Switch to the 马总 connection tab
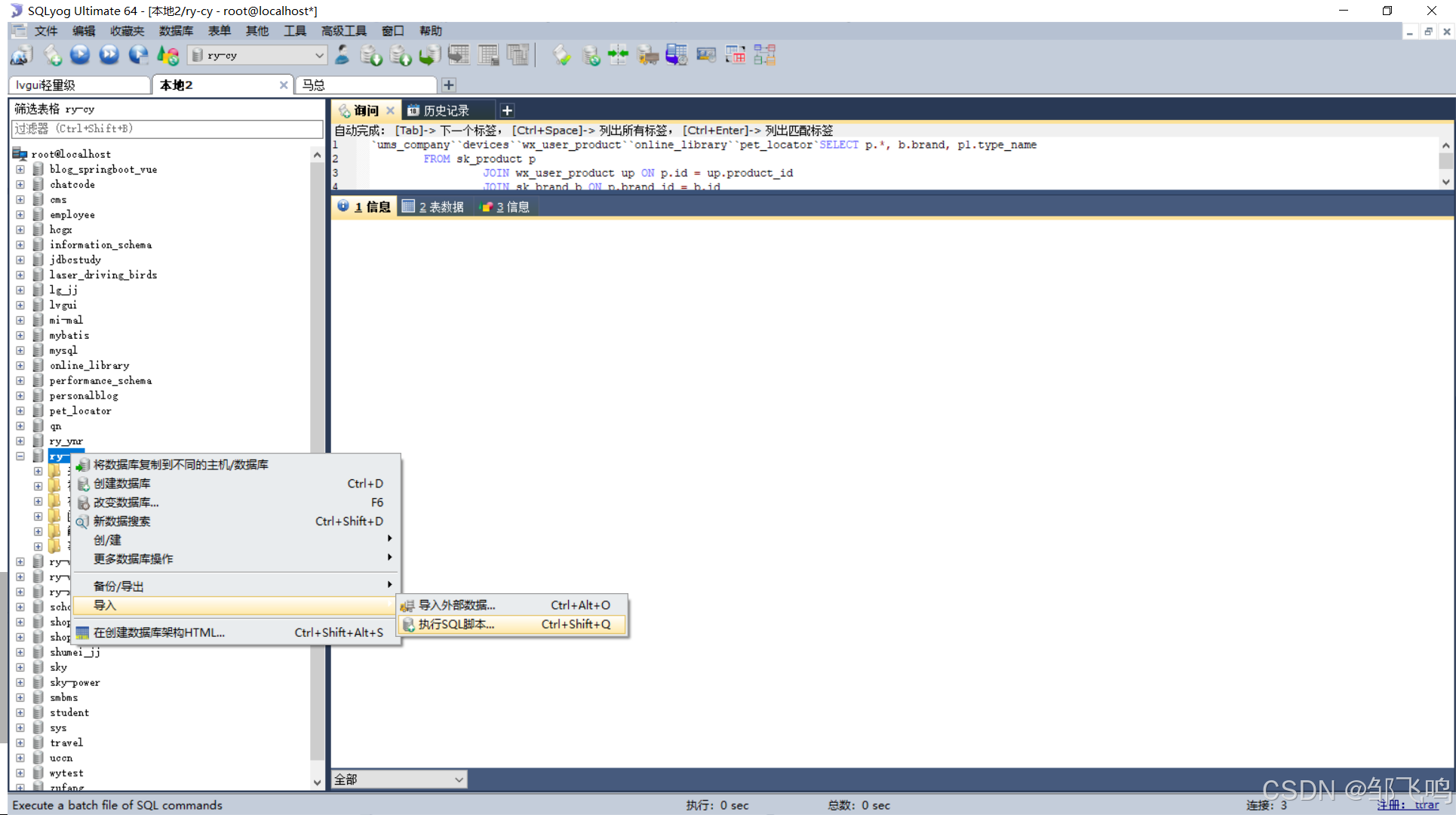This screenshot has width=1456, height=815. 366,85
